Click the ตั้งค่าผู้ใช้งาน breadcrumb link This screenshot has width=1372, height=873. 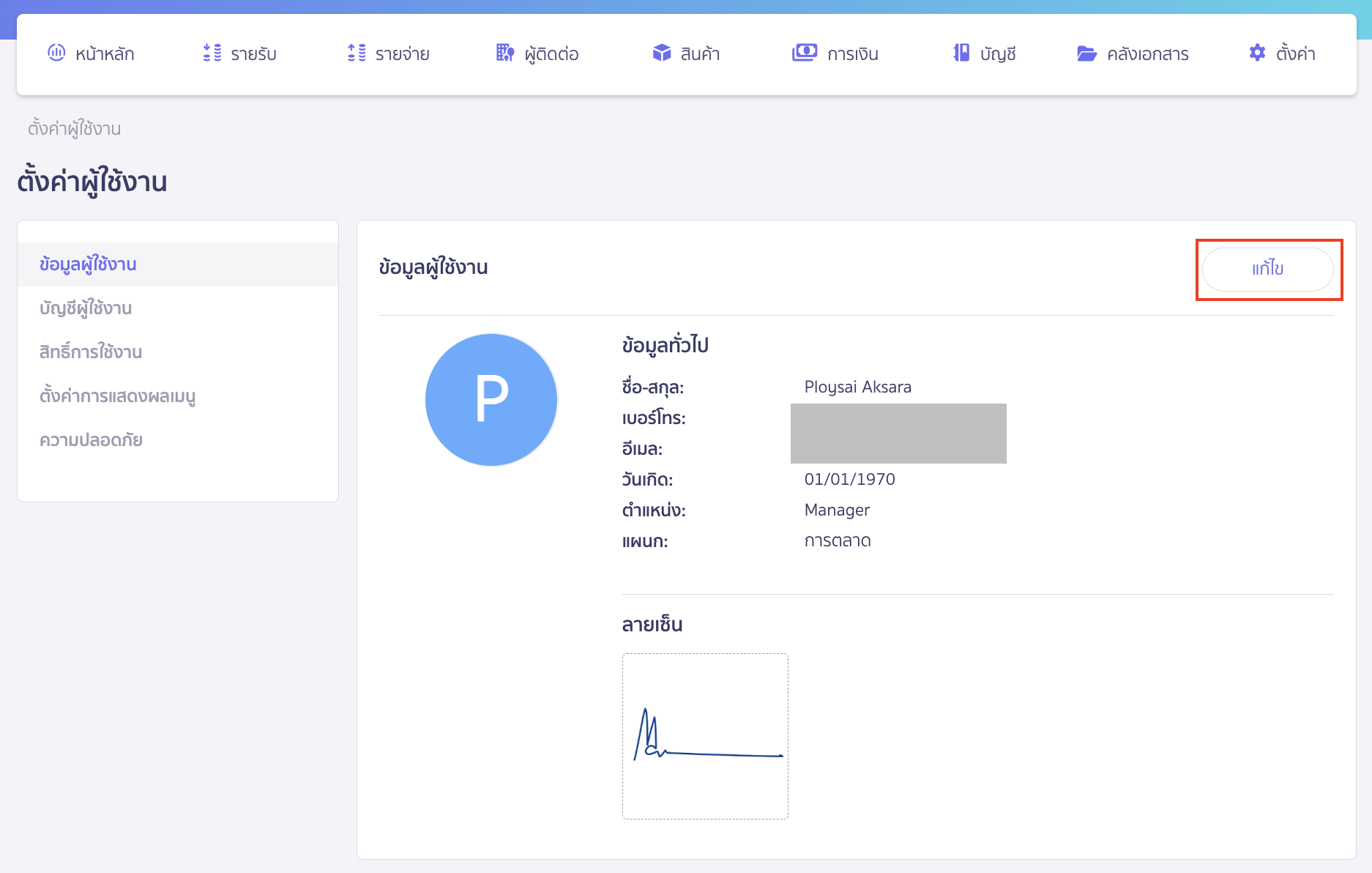click(74, 129)
